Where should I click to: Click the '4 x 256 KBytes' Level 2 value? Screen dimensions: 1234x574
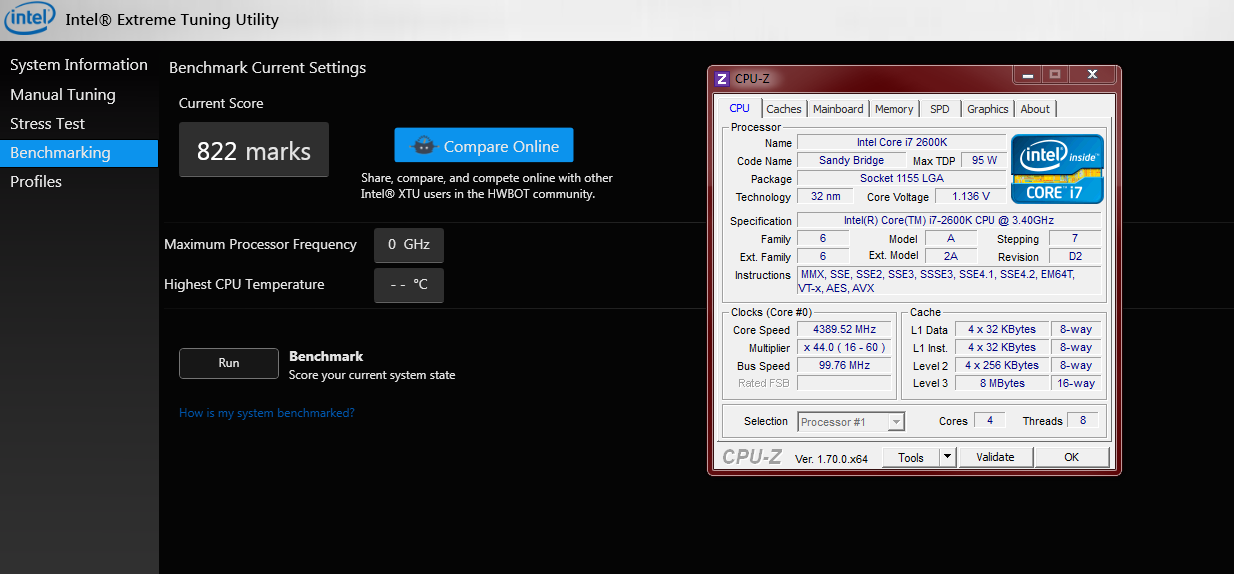1003,365
